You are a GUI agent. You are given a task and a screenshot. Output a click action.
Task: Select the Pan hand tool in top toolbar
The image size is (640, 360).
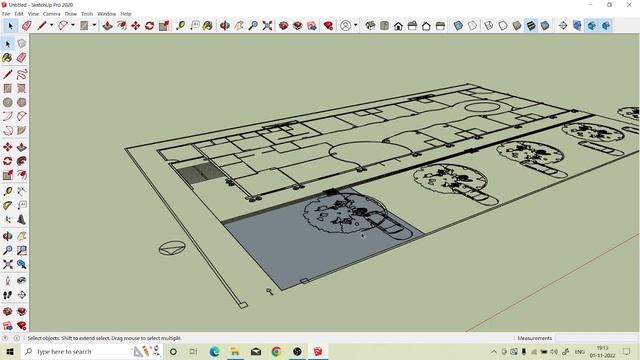coord(239,26)
